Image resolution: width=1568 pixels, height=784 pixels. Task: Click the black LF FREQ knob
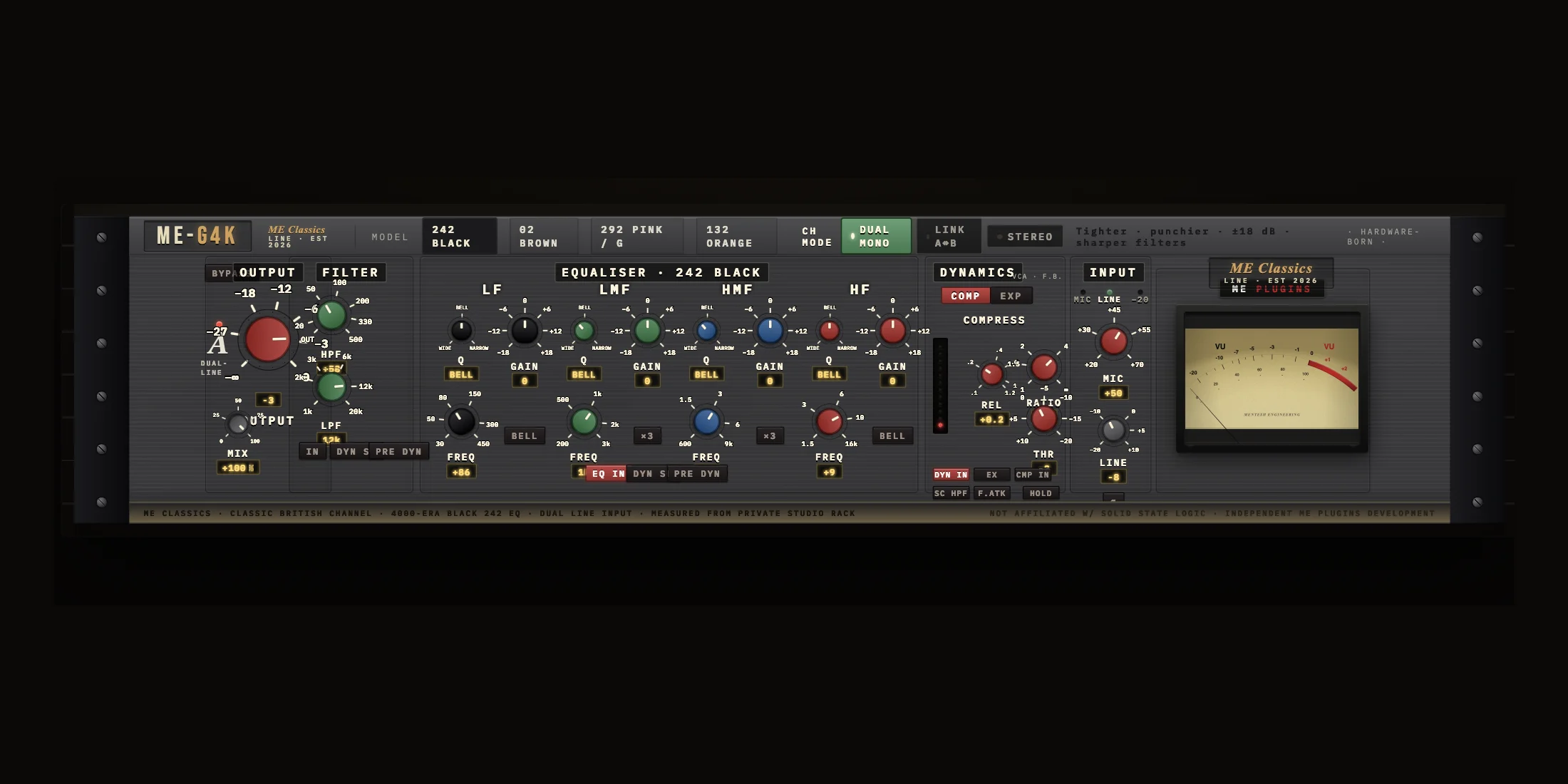coord(461,421)
